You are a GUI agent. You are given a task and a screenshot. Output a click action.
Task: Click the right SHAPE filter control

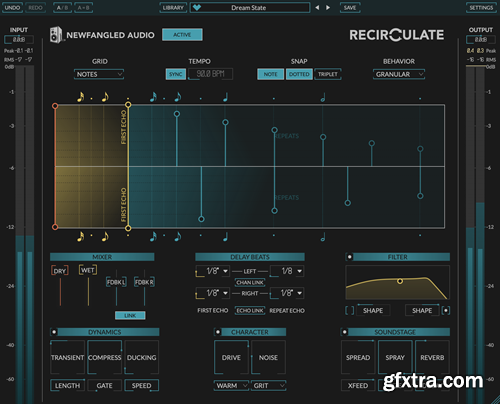[422, 311]
